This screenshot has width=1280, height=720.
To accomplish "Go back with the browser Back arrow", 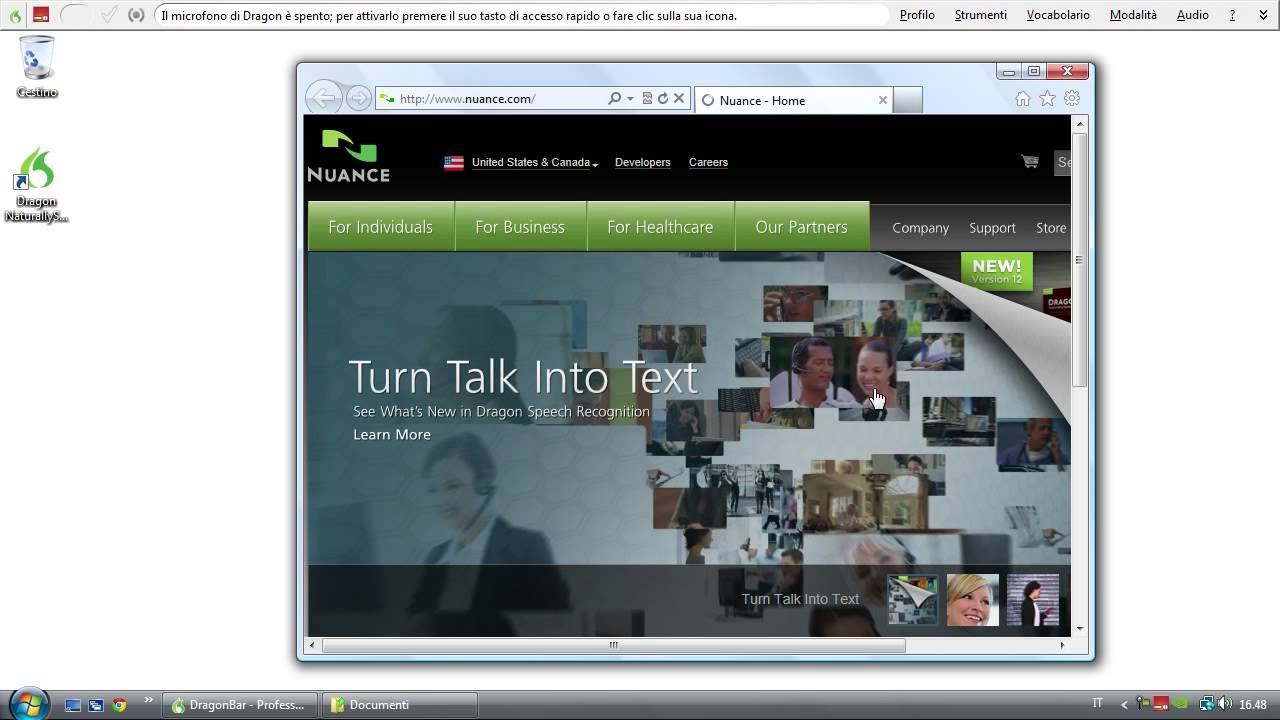I will [323, 98].
